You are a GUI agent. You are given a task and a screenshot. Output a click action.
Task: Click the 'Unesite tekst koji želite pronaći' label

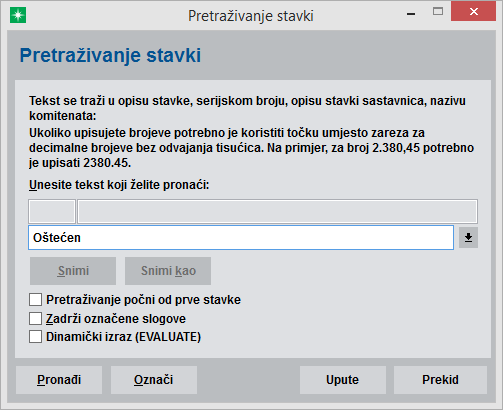(119, 185)
